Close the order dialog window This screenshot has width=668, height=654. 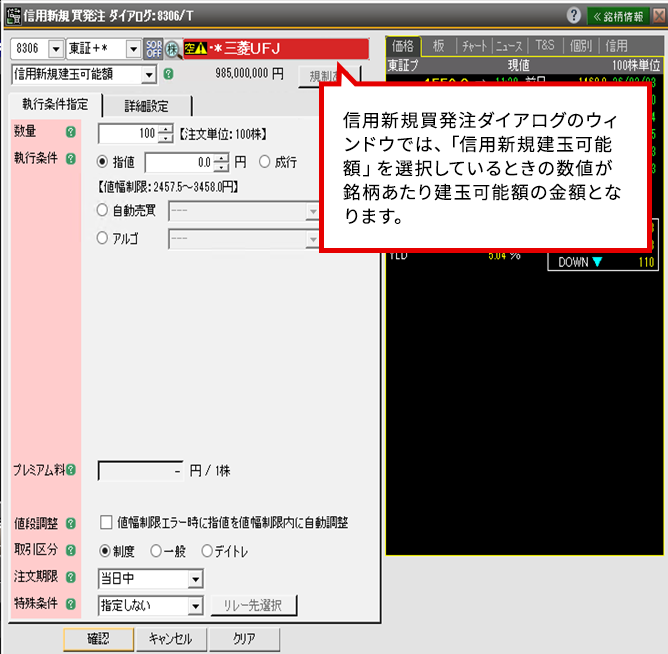[x=659, y=16]
